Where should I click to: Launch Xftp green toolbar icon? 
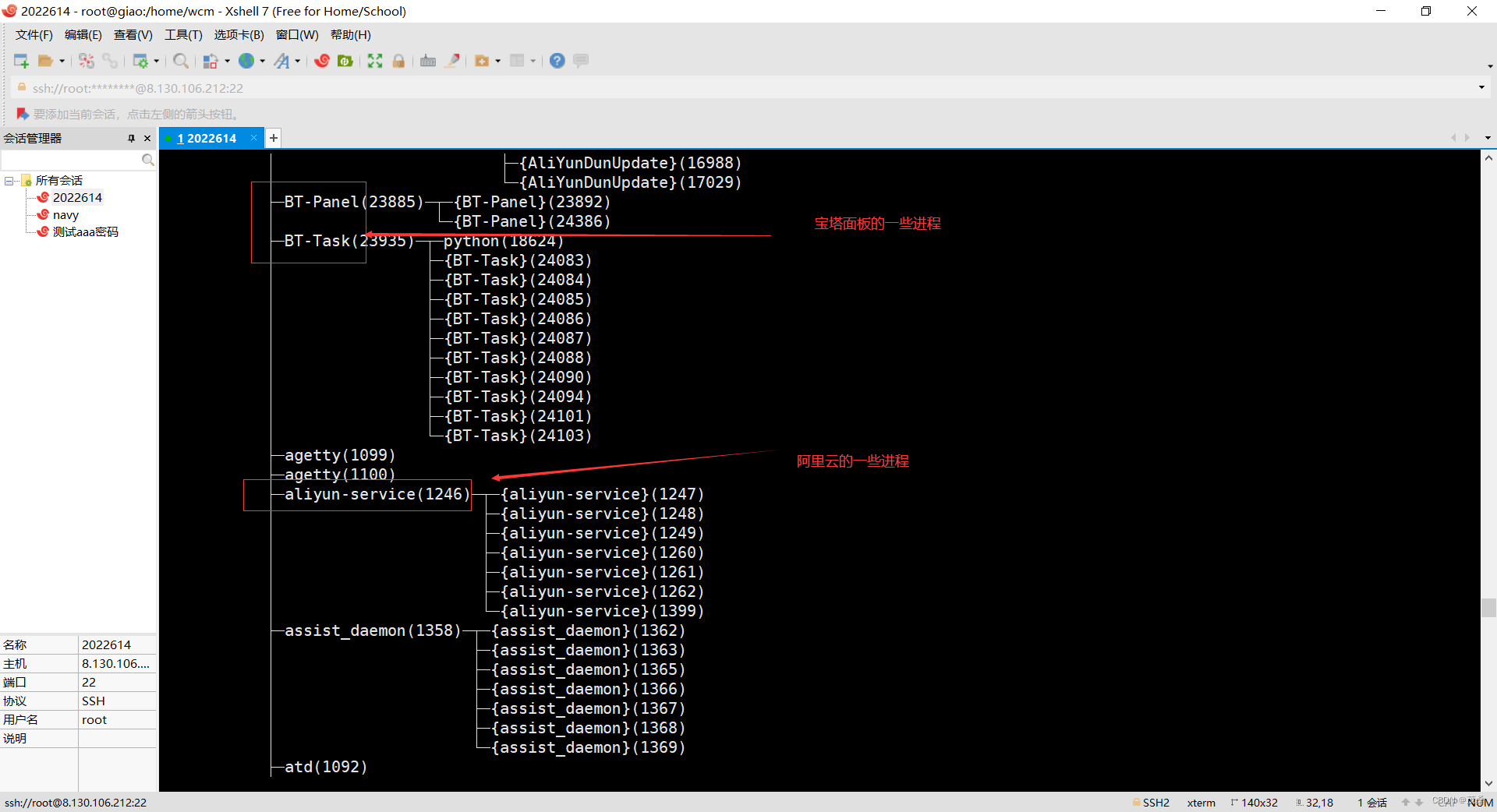pos(345,61)
